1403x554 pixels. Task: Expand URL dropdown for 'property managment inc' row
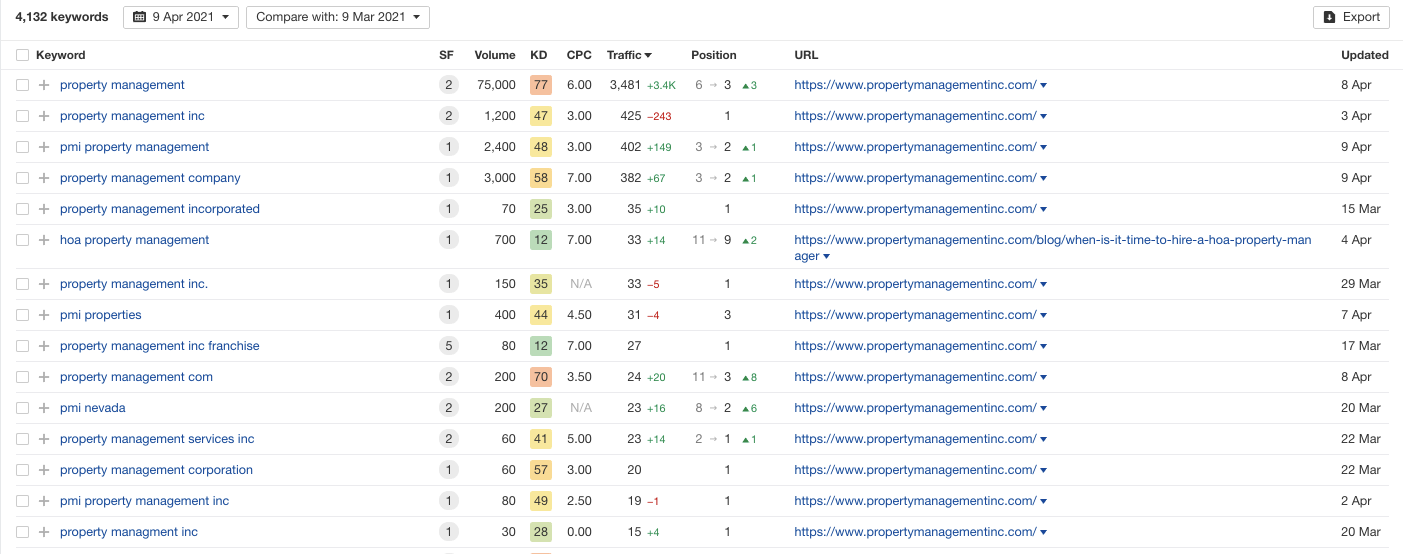(1044, 533)
